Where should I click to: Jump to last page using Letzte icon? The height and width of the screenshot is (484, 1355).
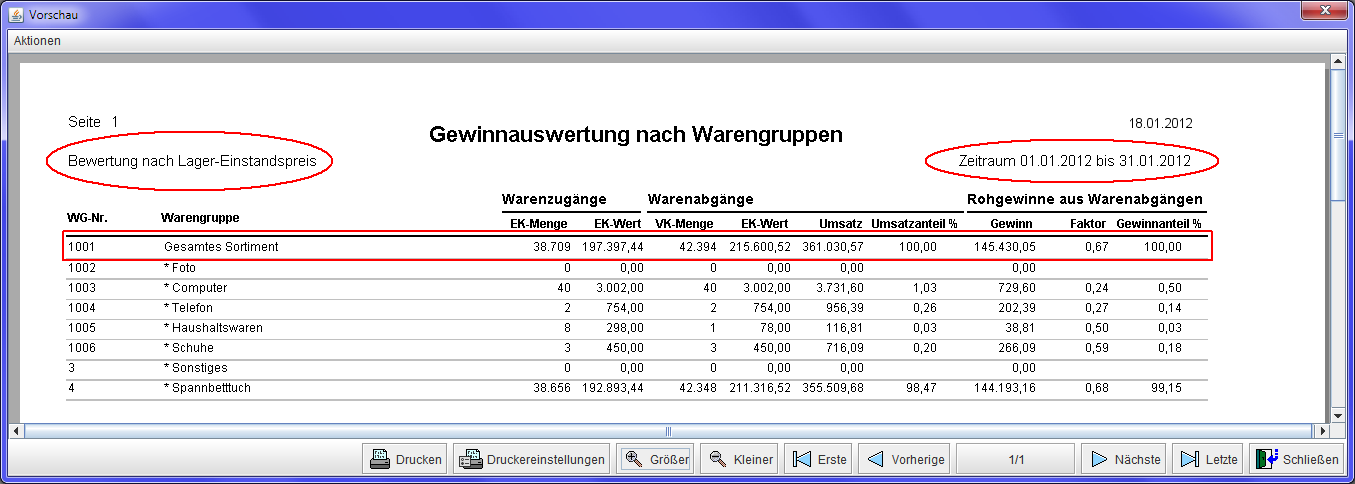point(1189,460)
